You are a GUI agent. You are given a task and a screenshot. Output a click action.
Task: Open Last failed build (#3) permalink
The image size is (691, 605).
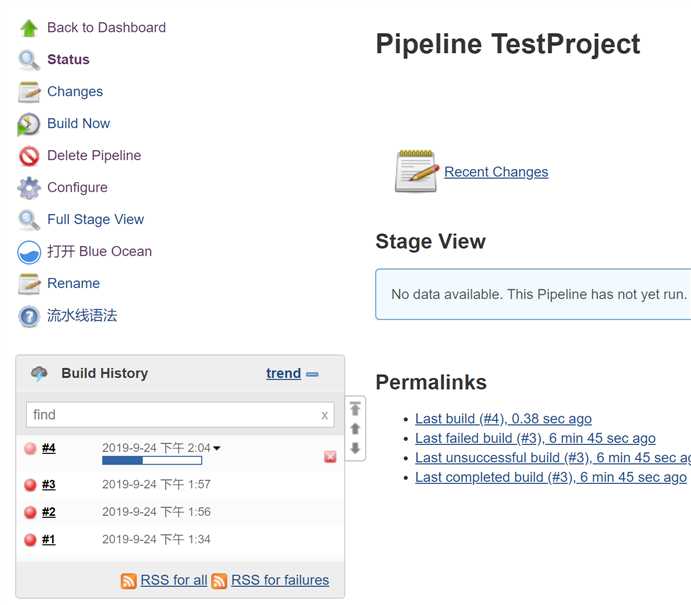tap(535, 438)
